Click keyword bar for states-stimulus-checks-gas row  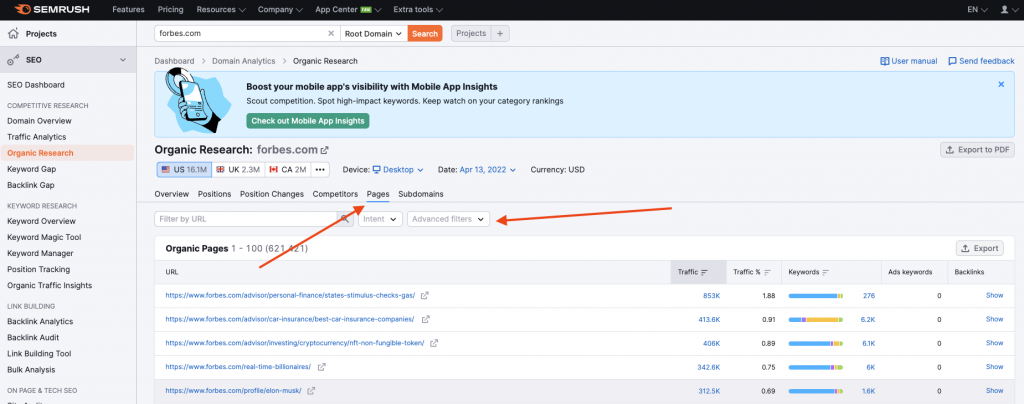click(x=816, y=296)
